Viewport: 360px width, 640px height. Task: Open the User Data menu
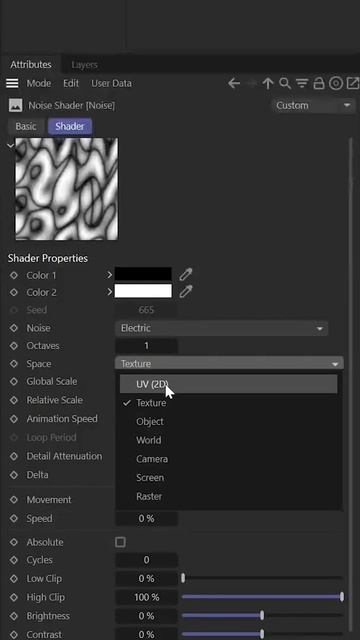[x=111, y=84]
